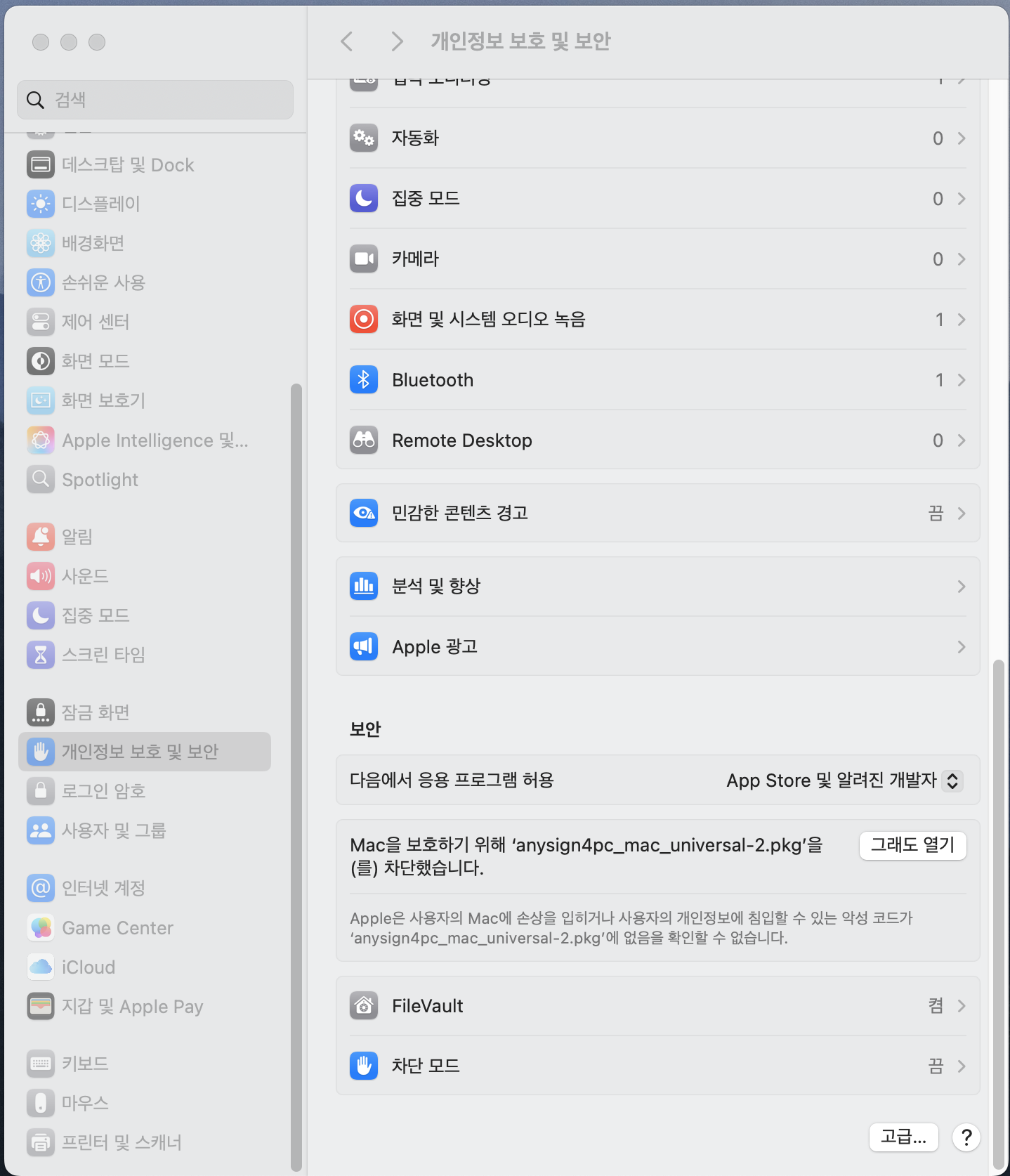Viewport: 1010px width, 1176px height.
Task: Open 카메라 row chevron
Action: pos(962,259)
